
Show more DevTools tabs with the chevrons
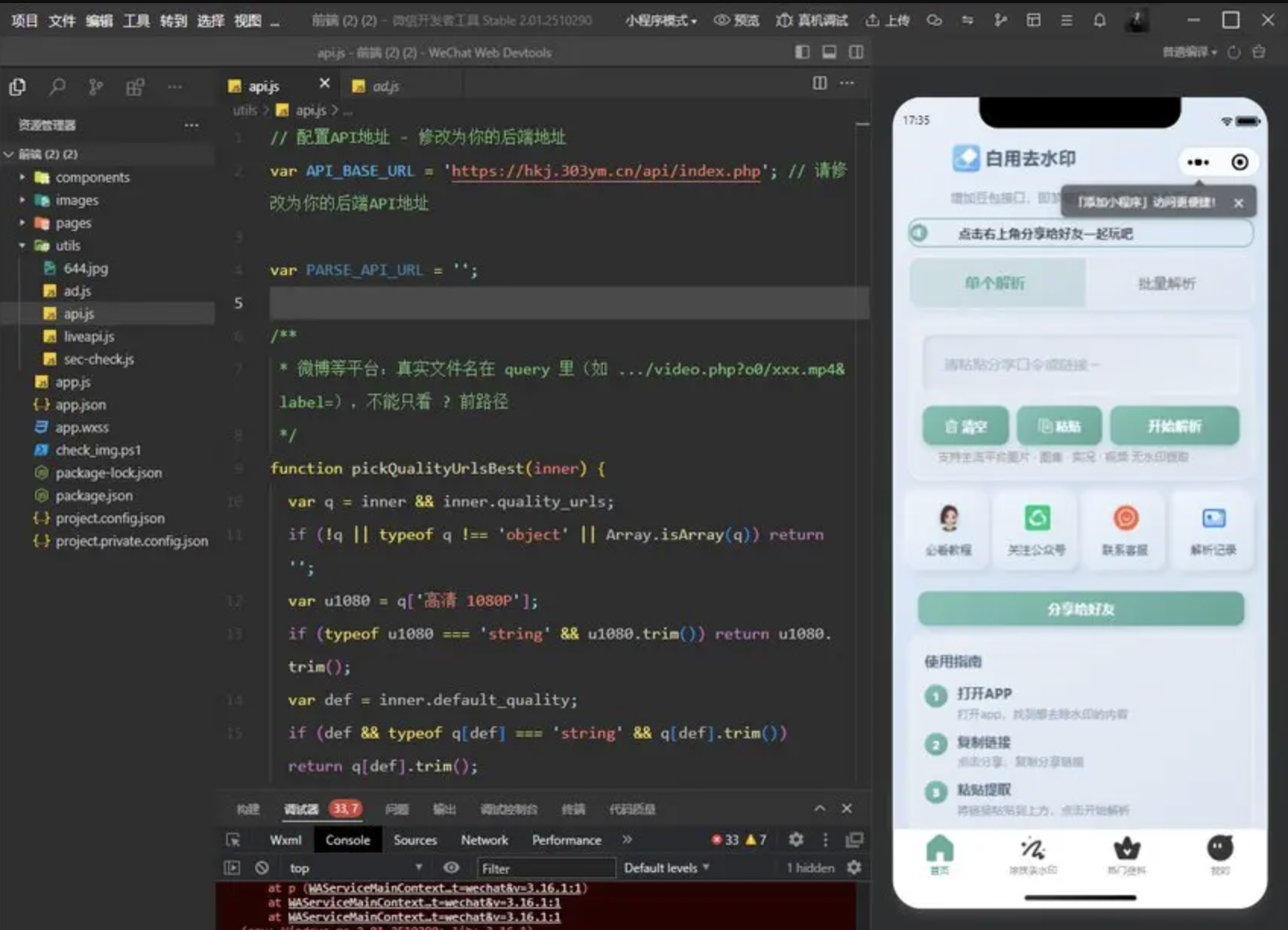[627, 840]
